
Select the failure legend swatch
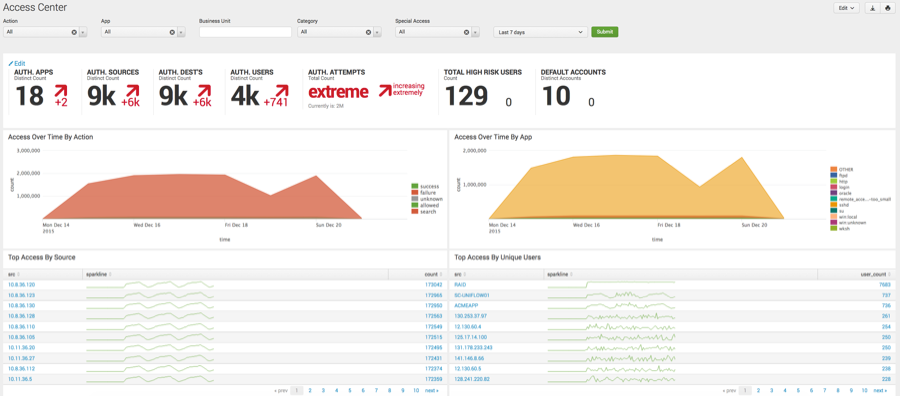[x=414, y=193]
